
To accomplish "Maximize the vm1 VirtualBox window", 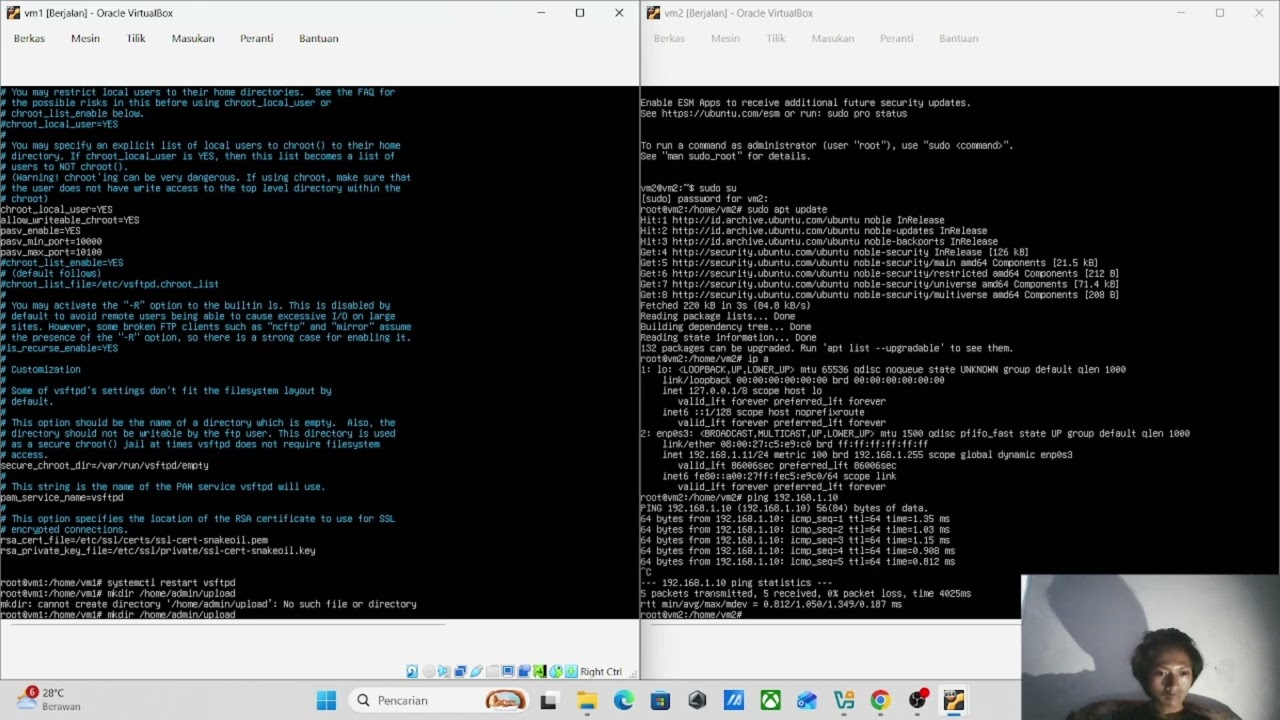I will pos(579,13).
